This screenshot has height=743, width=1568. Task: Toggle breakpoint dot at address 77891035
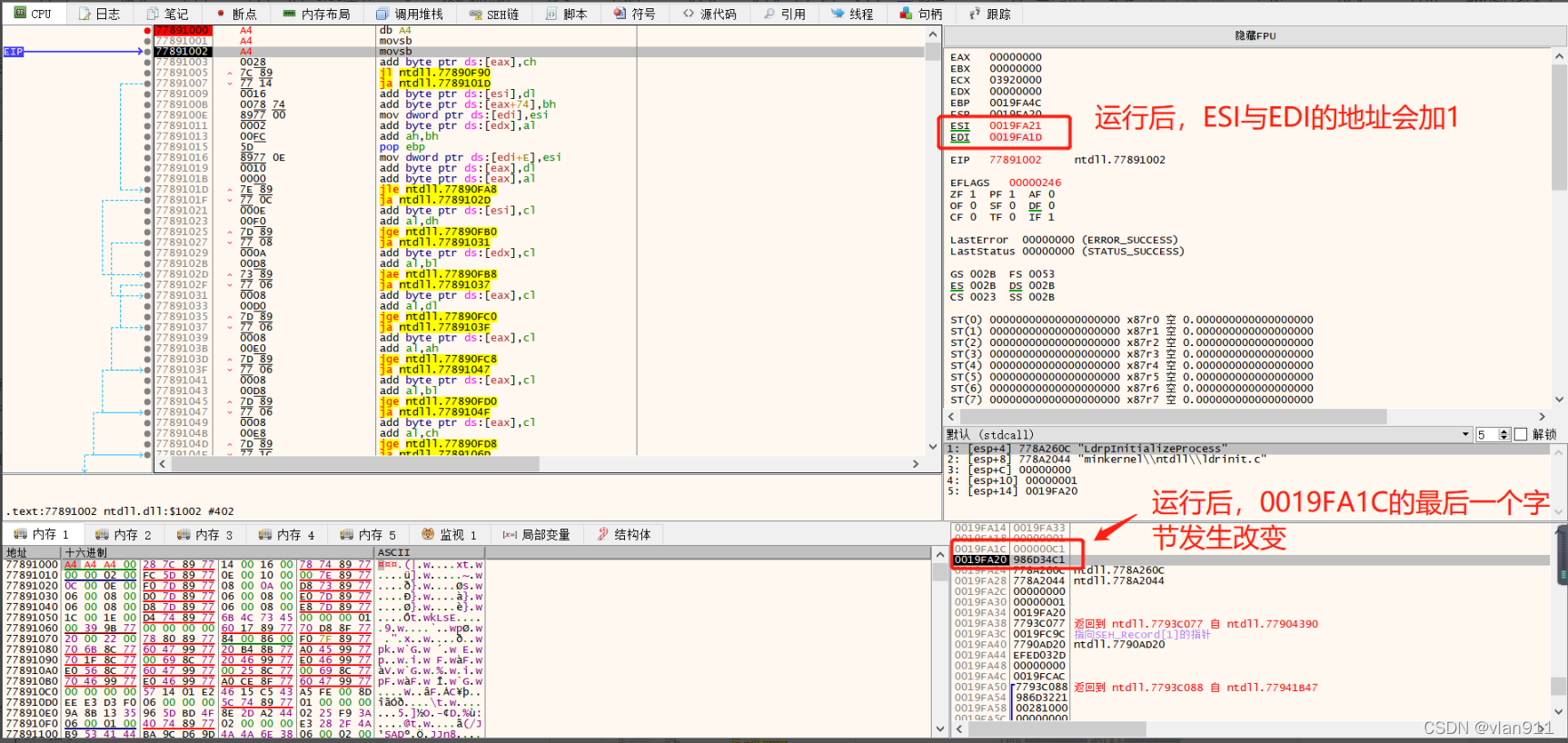tap(147, 316)
